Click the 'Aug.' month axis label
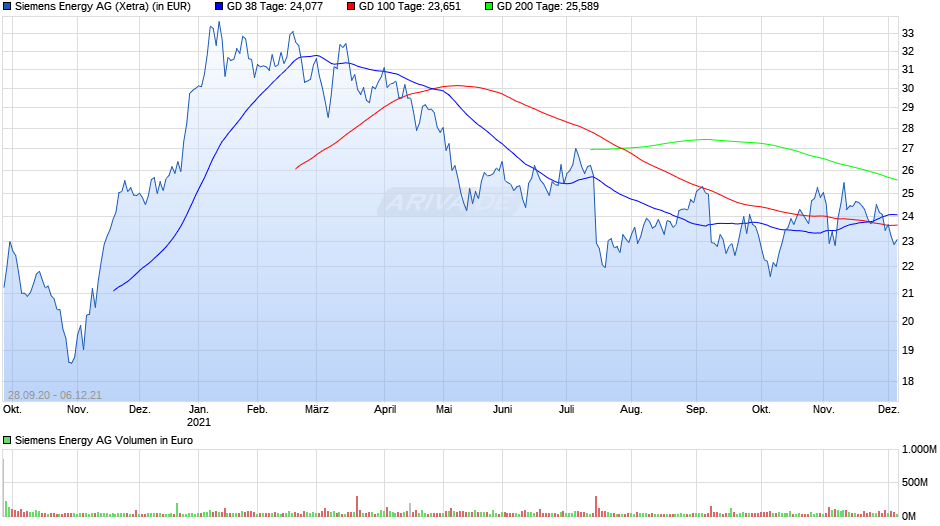 (631, 410)
